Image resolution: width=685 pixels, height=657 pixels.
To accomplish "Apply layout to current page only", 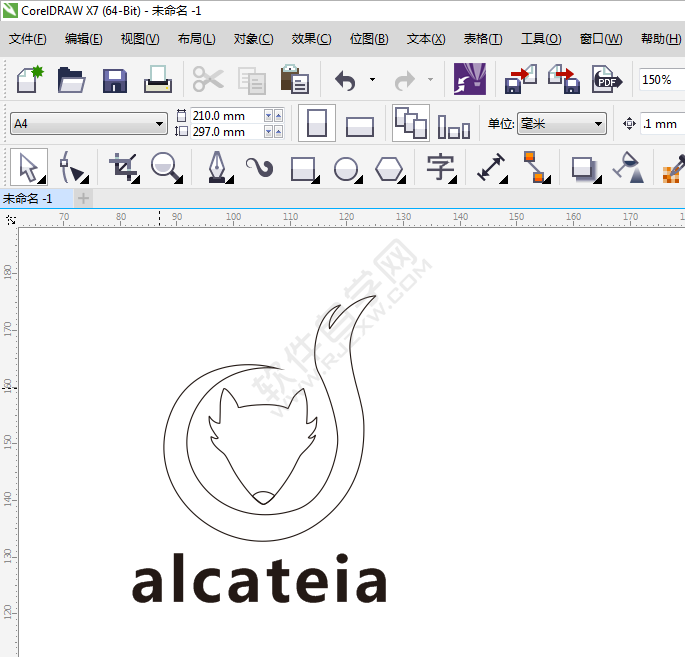I will (x=454, y=126).
